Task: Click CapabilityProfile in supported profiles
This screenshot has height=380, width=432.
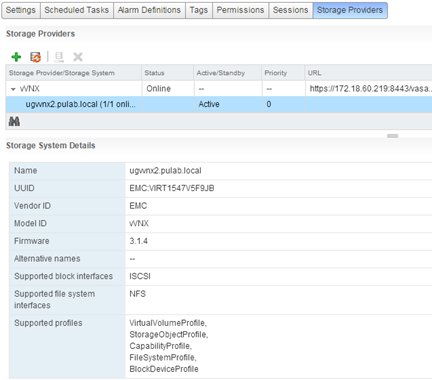Action: (x=161, y=346)
